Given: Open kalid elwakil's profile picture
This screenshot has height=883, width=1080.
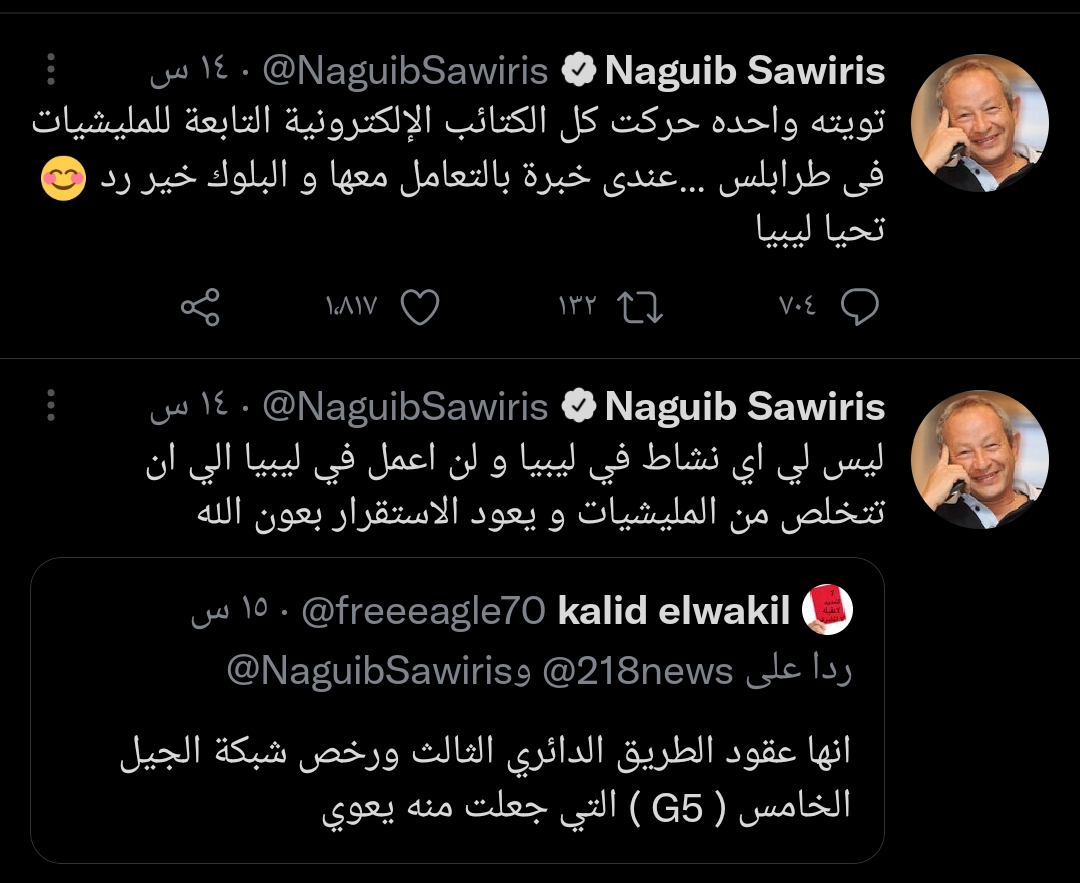Looking at the screenshot, I should pos(828,610).
